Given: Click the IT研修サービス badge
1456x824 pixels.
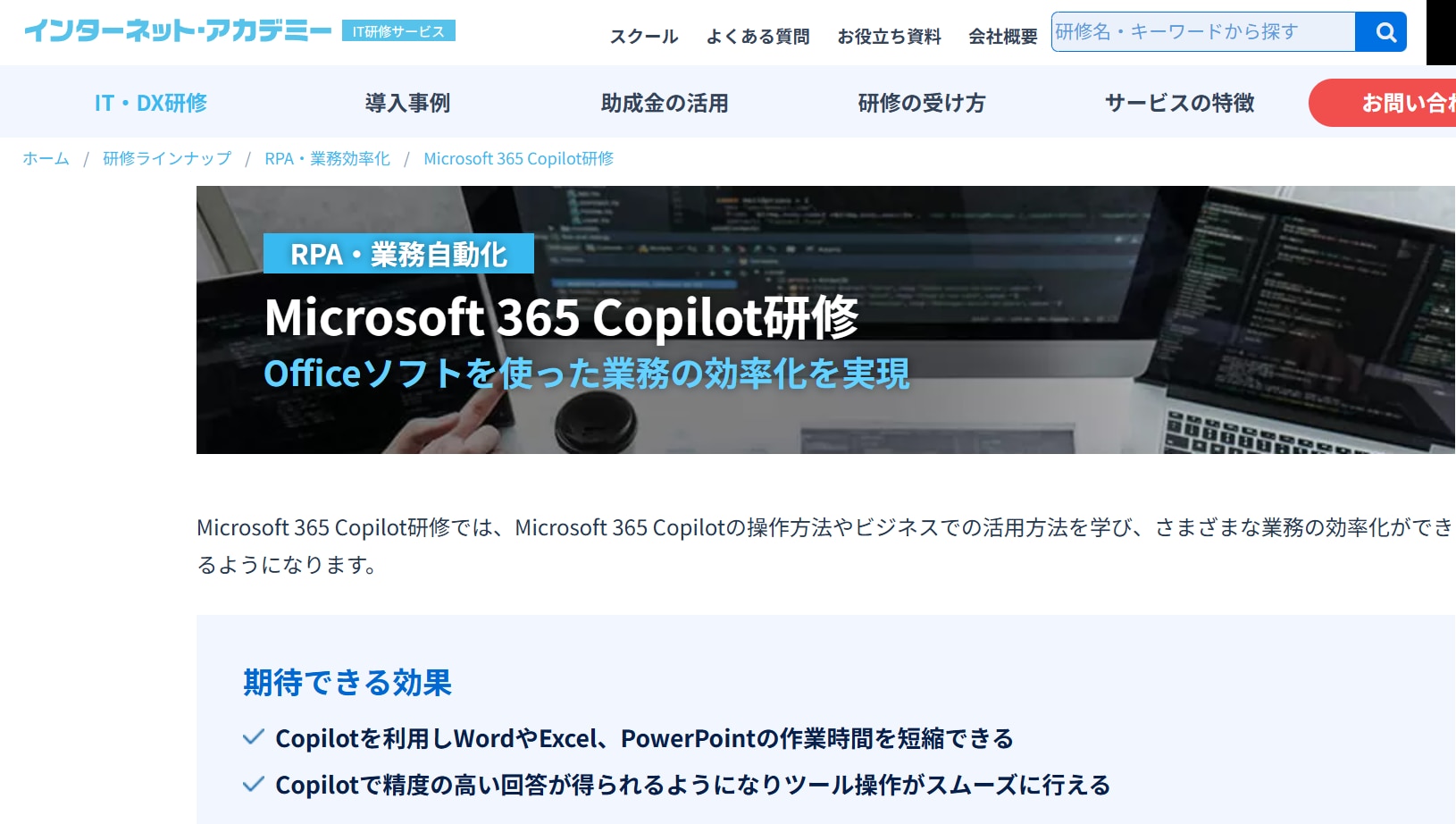Looking at the screenshot, I should tap(398, 31).
